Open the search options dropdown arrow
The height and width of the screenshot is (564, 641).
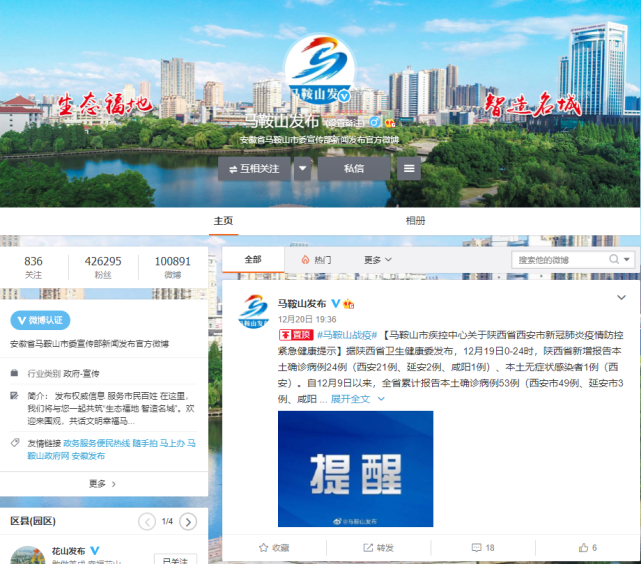click(x=627, y=259)
